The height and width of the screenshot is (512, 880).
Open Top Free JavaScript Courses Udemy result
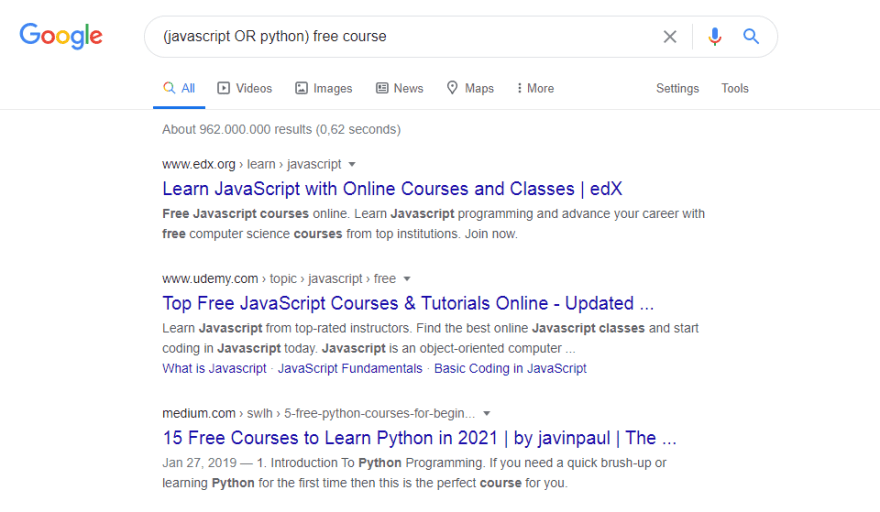pos(408,303)
